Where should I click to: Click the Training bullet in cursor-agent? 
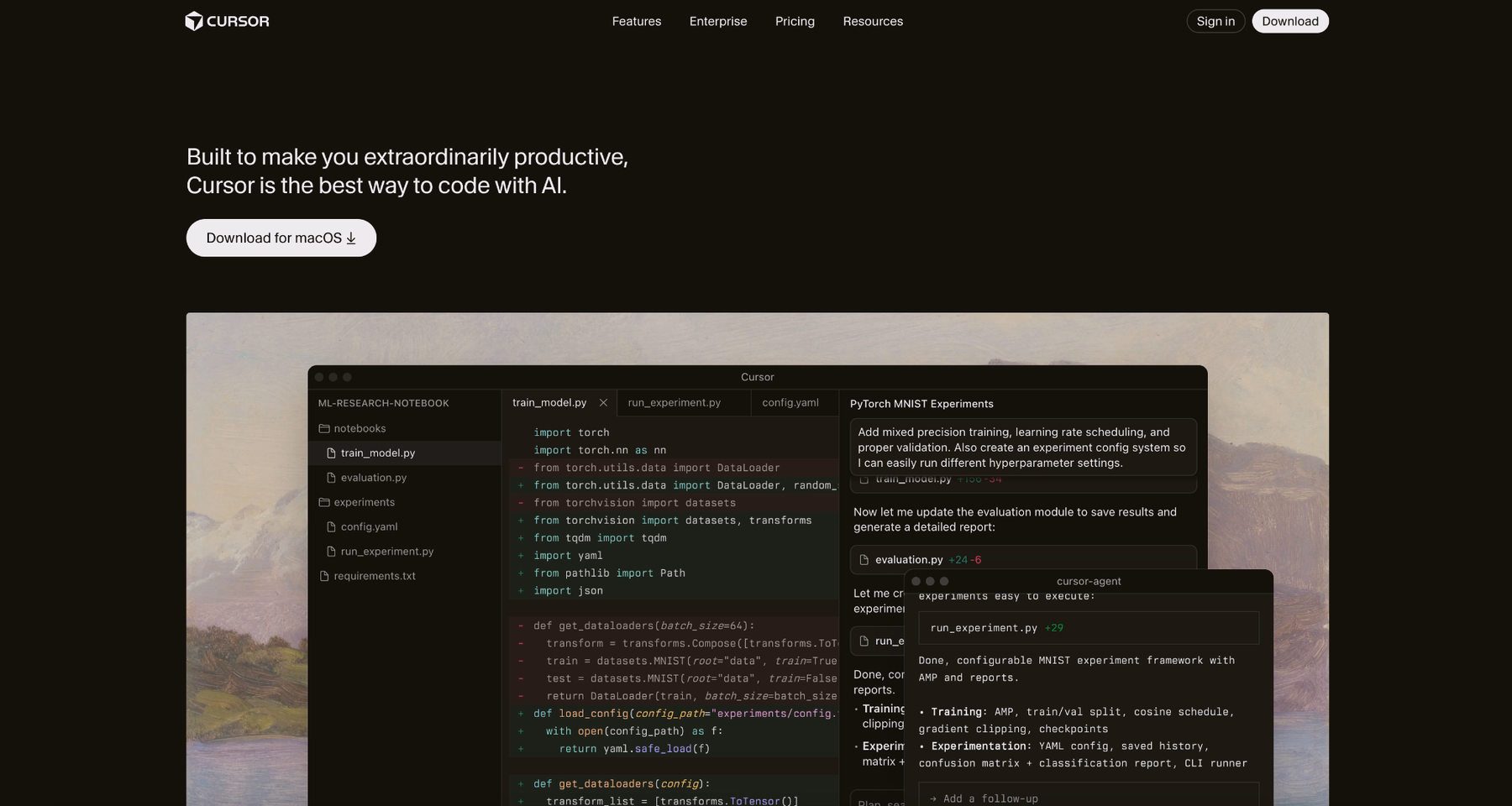coord(1077,720)
